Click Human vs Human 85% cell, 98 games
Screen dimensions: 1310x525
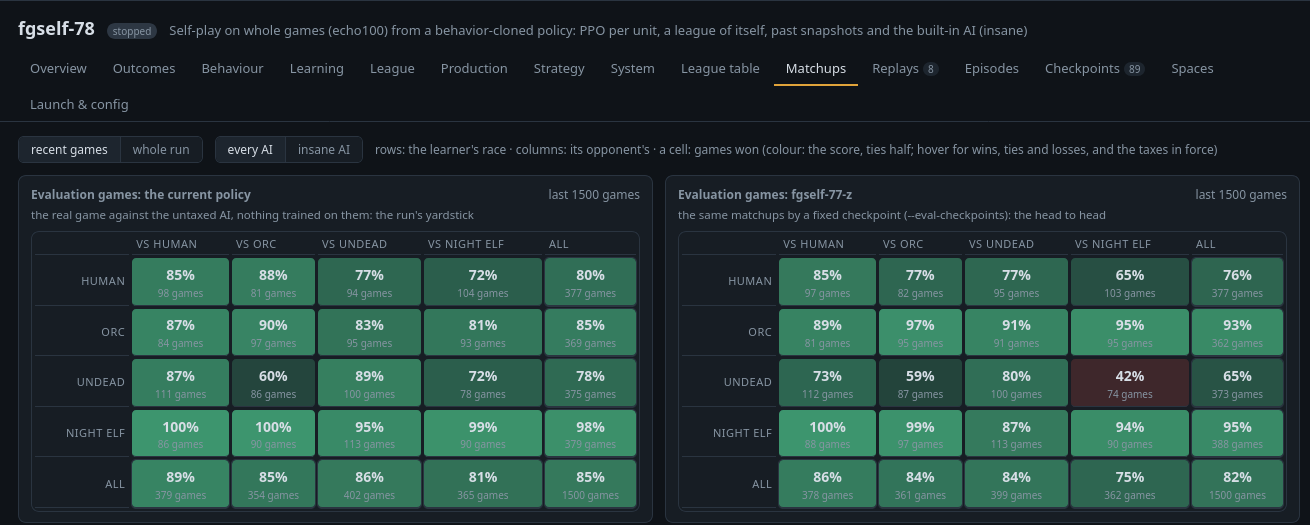tap(180, 281)
